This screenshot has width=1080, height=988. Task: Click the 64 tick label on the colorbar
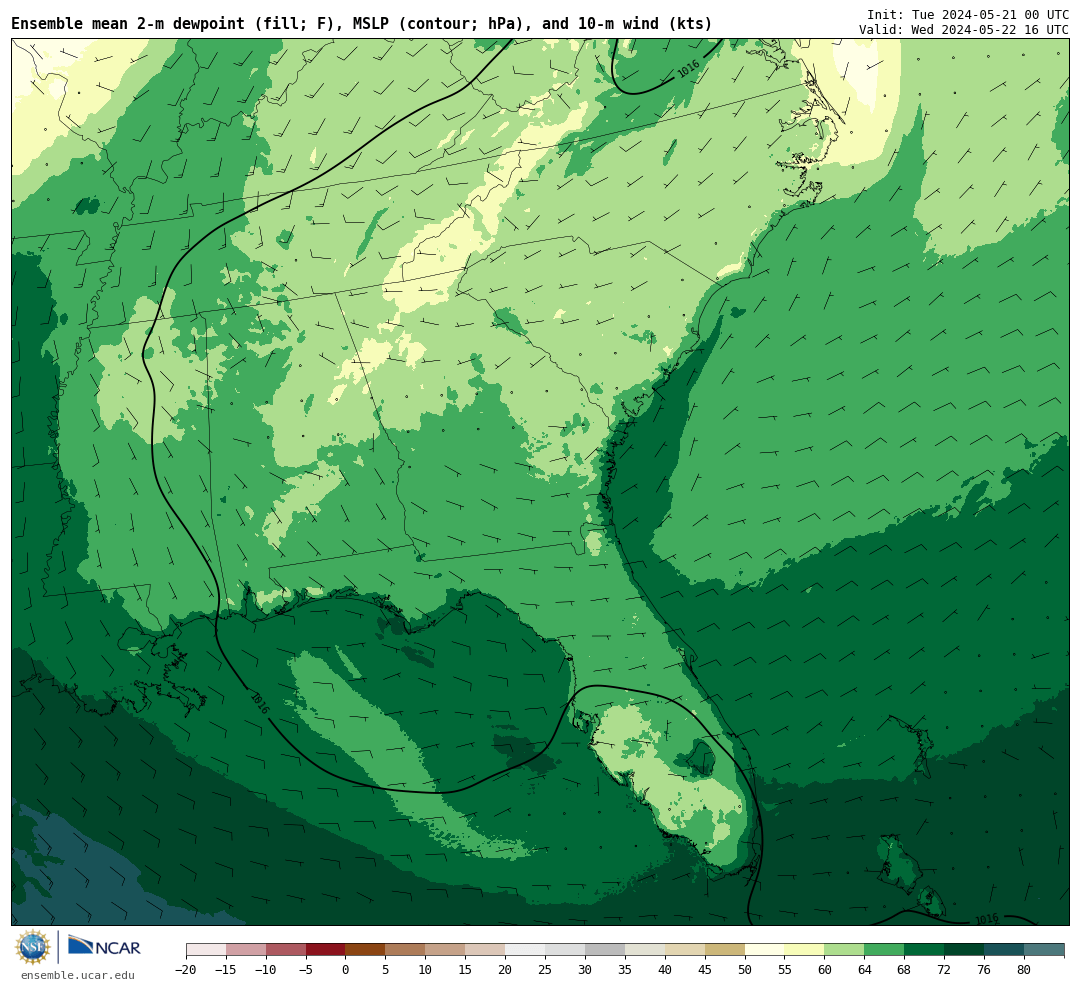pyautogui.click(x=865, y=969)
